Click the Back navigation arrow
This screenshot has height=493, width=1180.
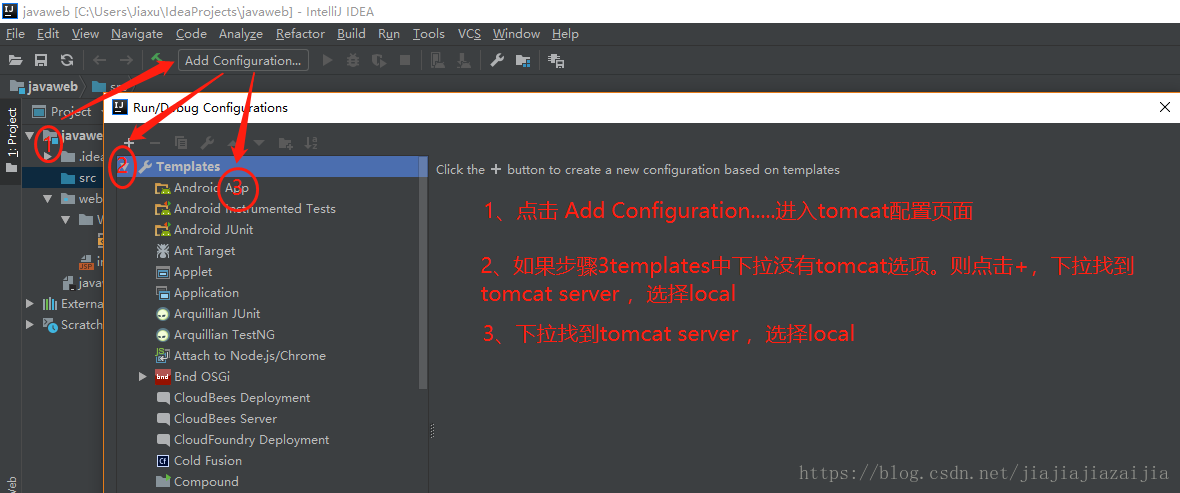pos(99,60)
